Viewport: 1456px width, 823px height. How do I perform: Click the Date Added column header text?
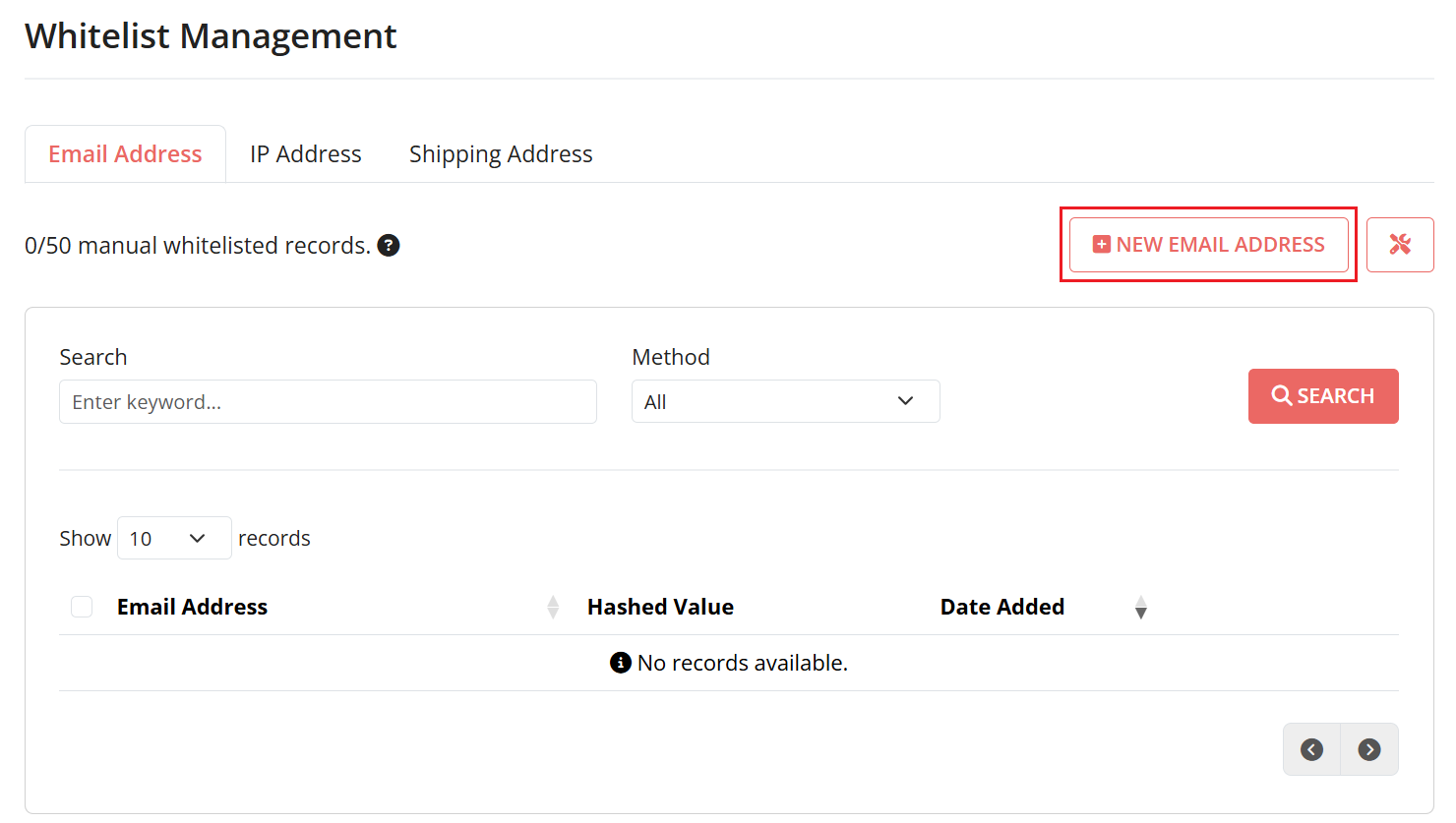point(1001,608)
